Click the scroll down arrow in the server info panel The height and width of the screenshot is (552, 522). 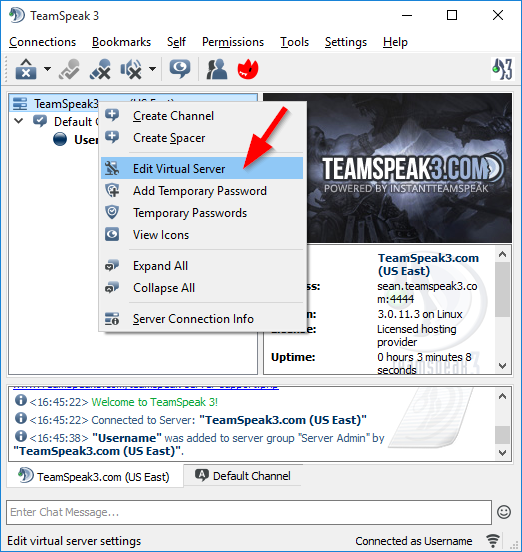click(x=503, y=366)
